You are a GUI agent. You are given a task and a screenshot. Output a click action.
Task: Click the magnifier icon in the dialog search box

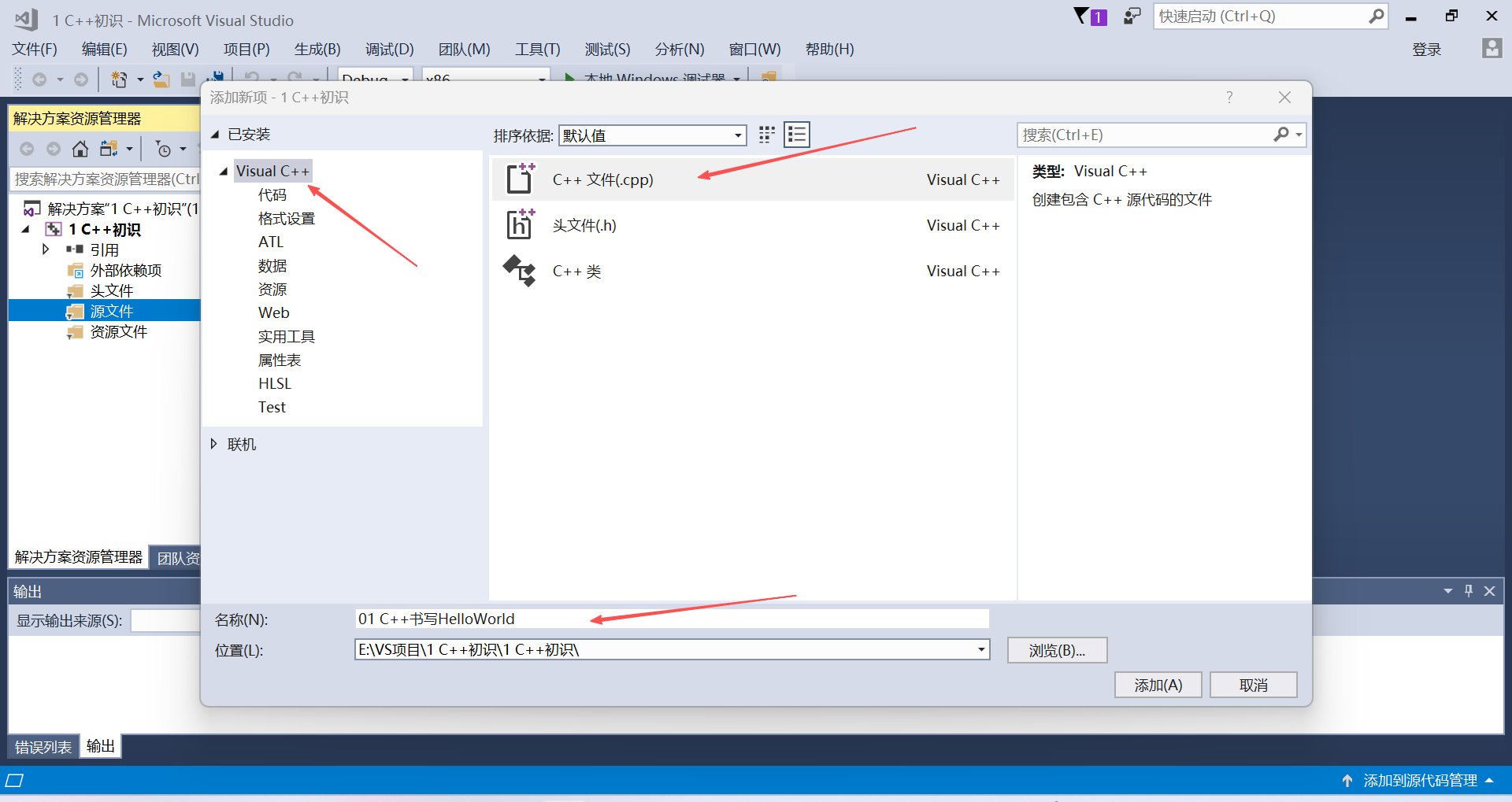tap(1281, 135)
